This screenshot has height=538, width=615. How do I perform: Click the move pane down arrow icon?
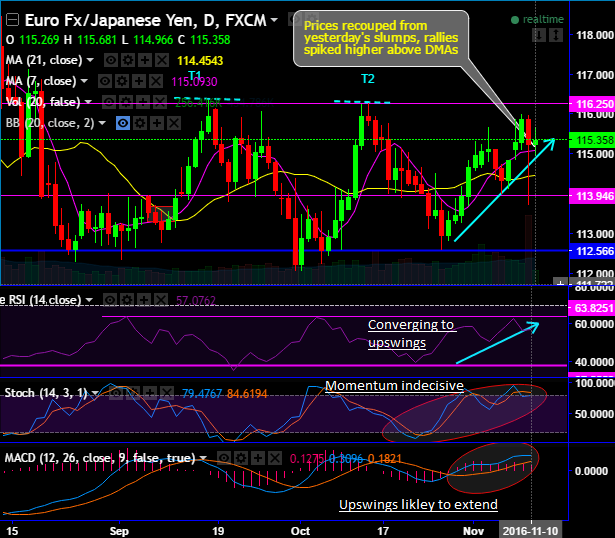tap(539, 35)
